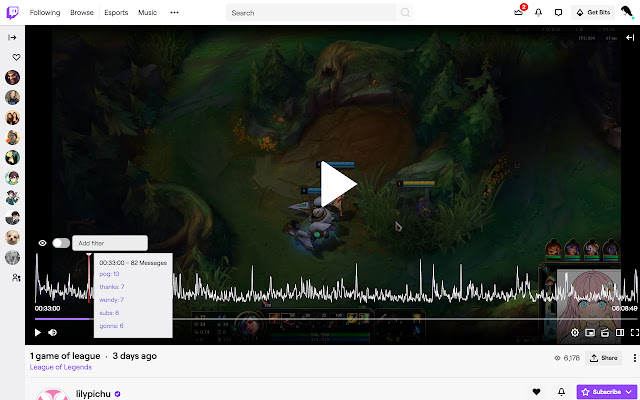Select the 'gonna: 6' keyword
640x400 pixels.
coord(111,326)
